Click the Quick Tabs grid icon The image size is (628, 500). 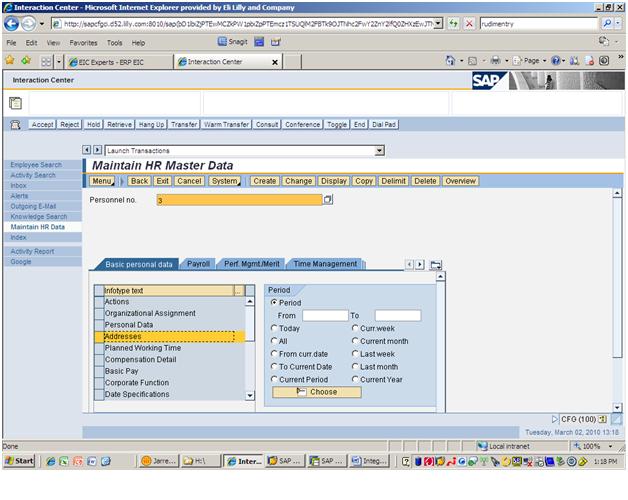coord(46,62)
